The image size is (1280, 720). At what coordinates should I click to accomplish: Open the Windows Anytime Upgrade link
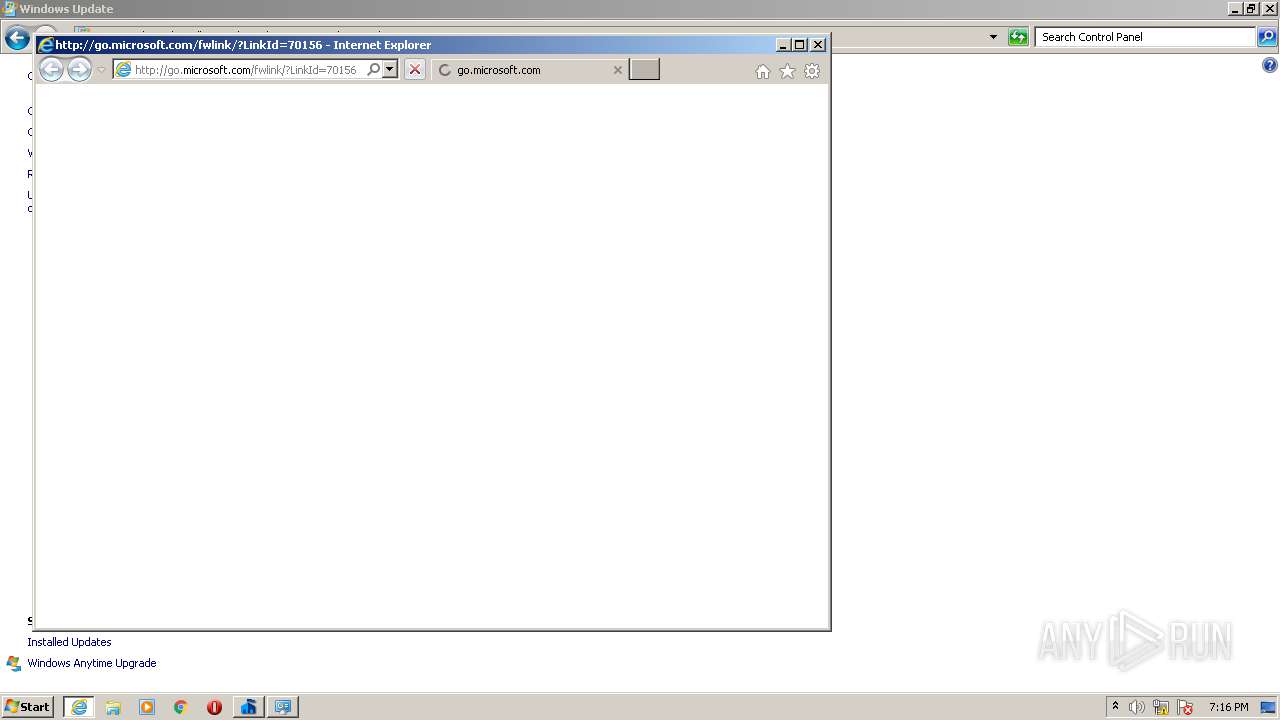tap(92, 663)
